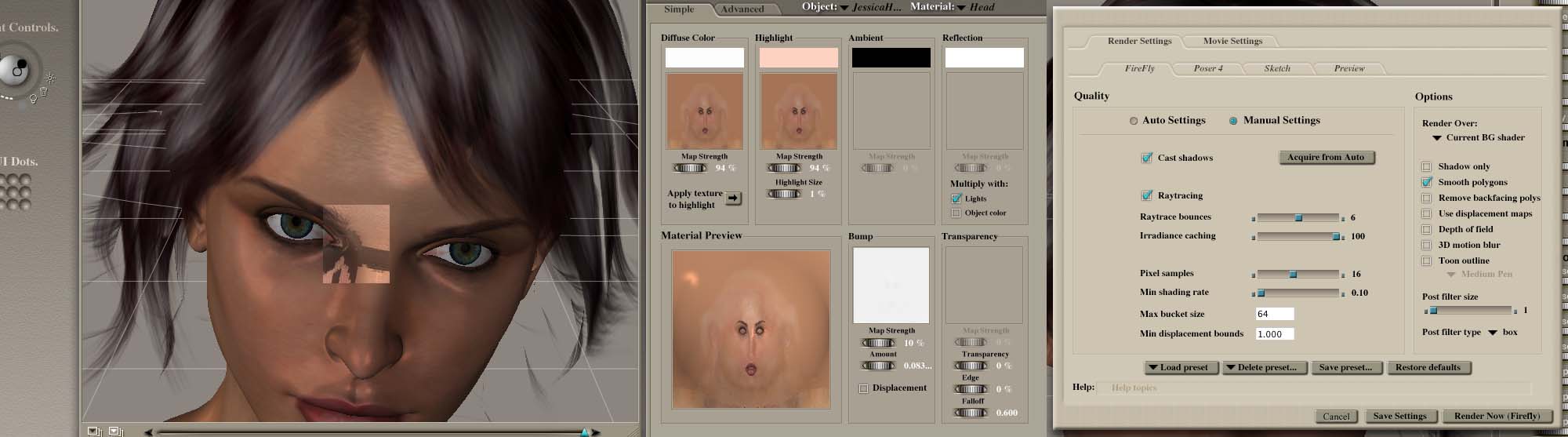Screen dimensions: 1568x437
Task: Open light properties sun-shaped icon
Action: [x=50, y=78]
